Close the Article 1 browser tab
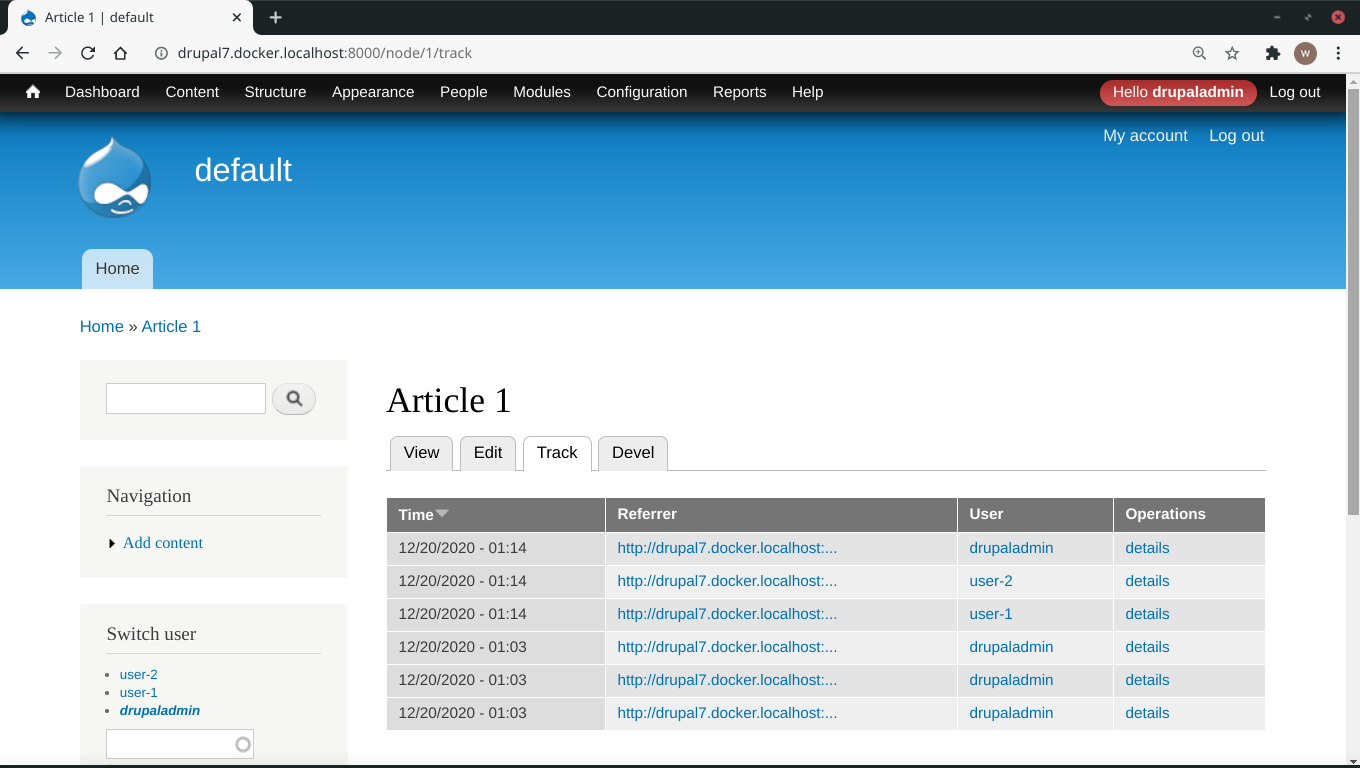Viewport: 1360px width, 768px height. [237, 17]
